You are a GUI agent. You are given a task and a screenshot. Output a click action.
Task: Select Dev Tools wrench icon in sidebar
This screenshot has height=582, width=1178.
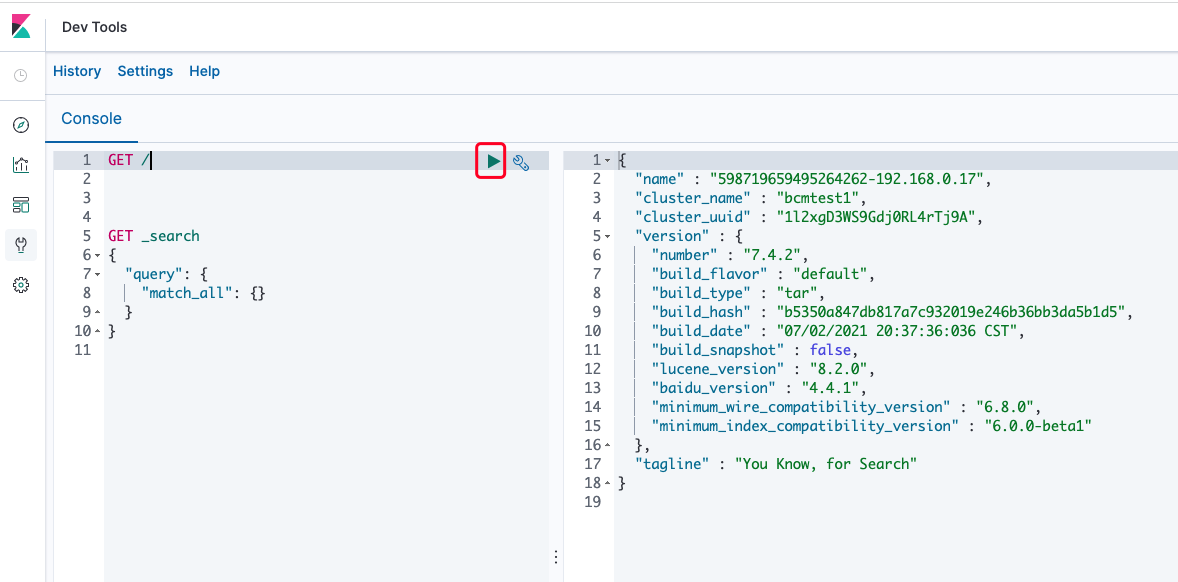pos(21,245)
